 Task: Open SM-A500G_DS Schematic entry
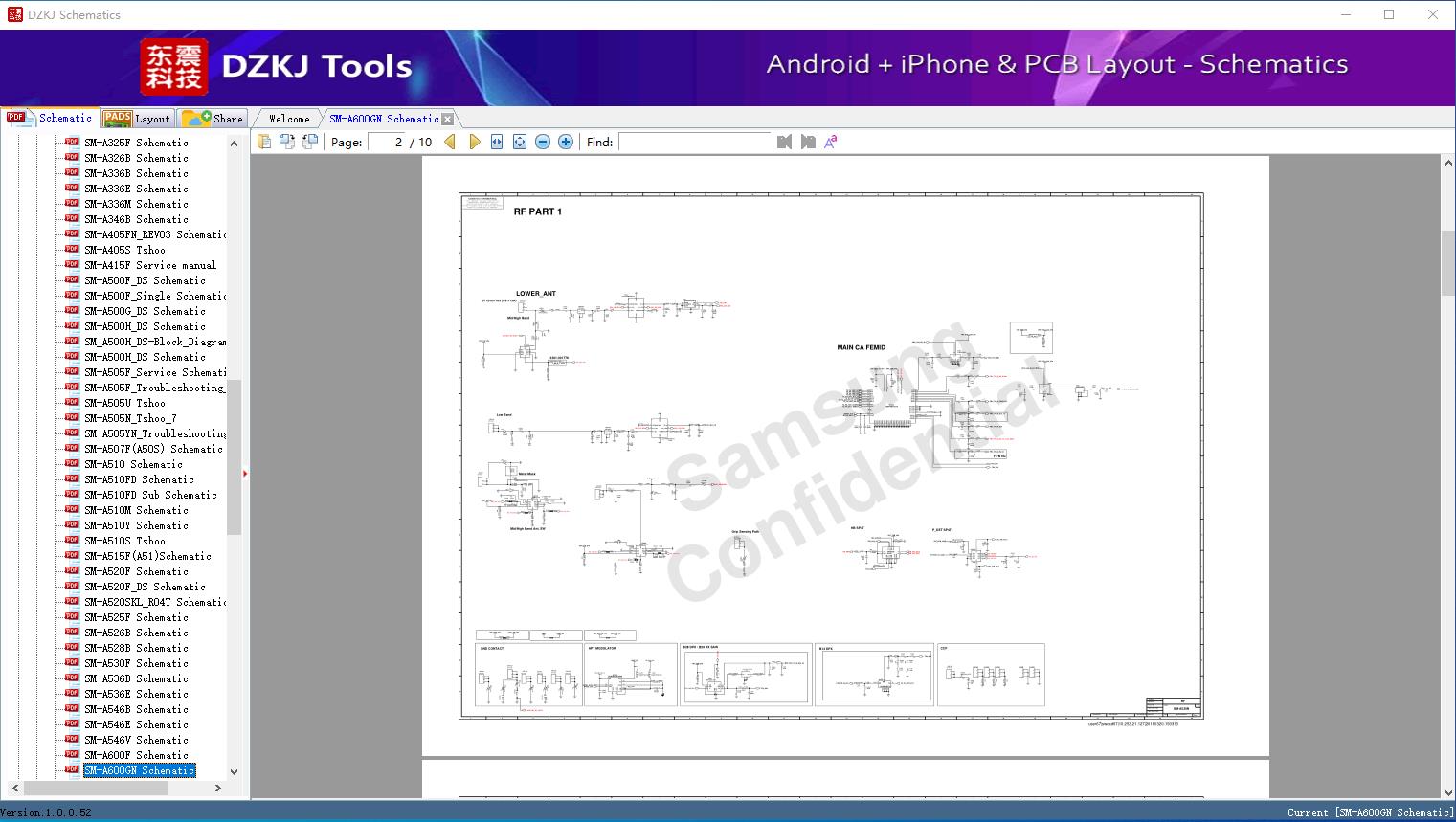pos(145,311)
